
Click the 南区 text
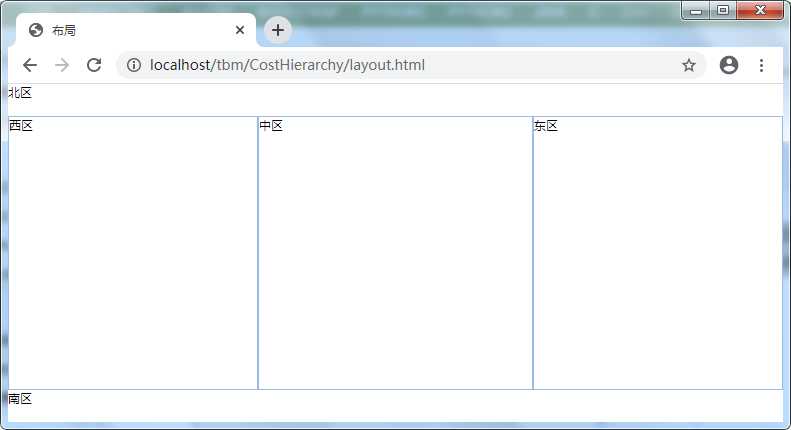(x=20, y=399)
